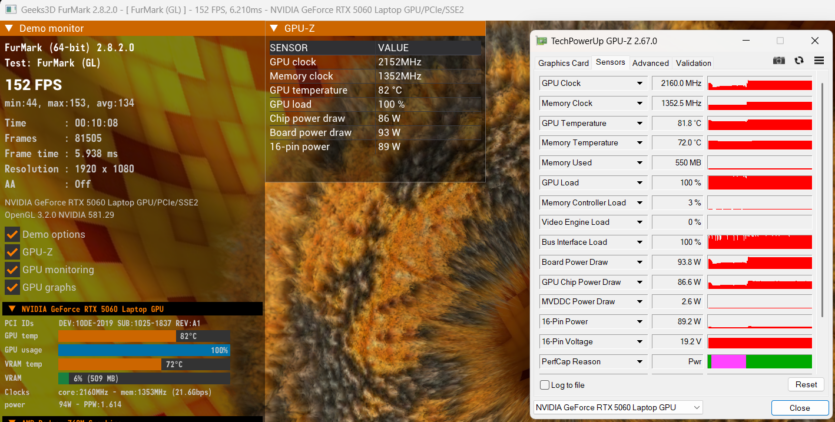Collapse the GPU-Z overlay panel triangle
The width and height of the screenshot is (835, 422).
274,31
